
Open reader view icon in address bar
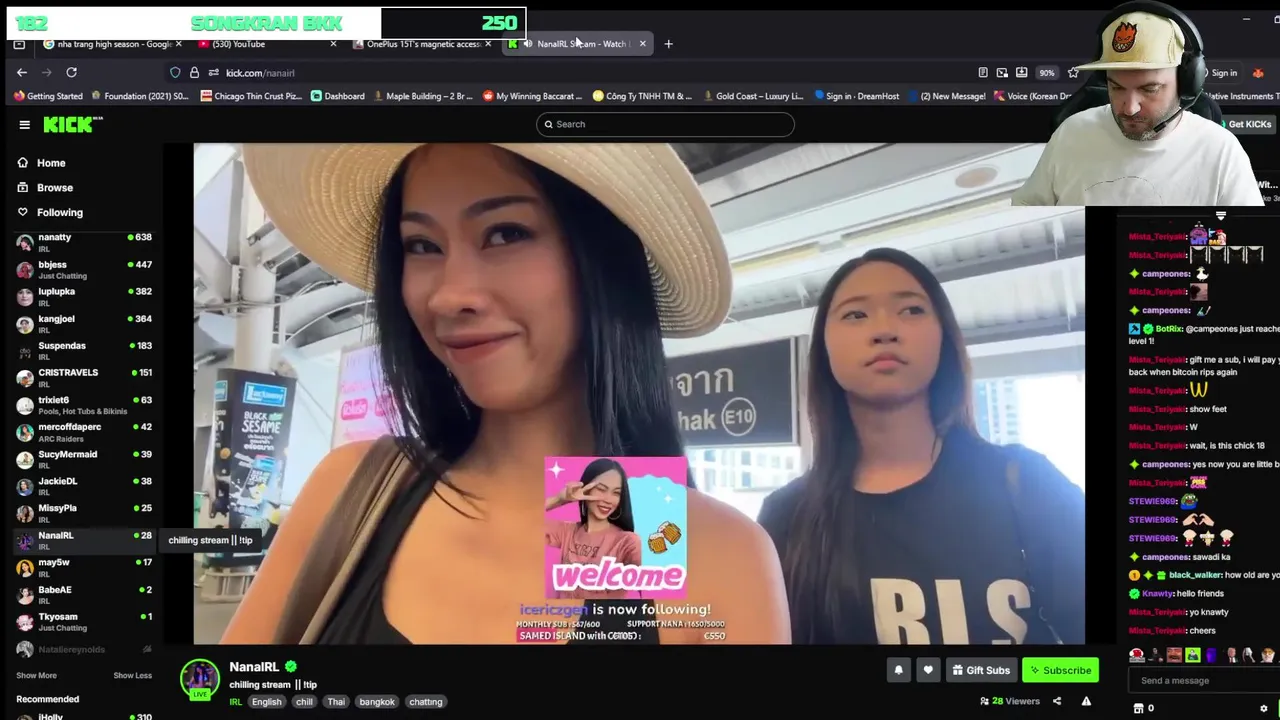point(983,72)
